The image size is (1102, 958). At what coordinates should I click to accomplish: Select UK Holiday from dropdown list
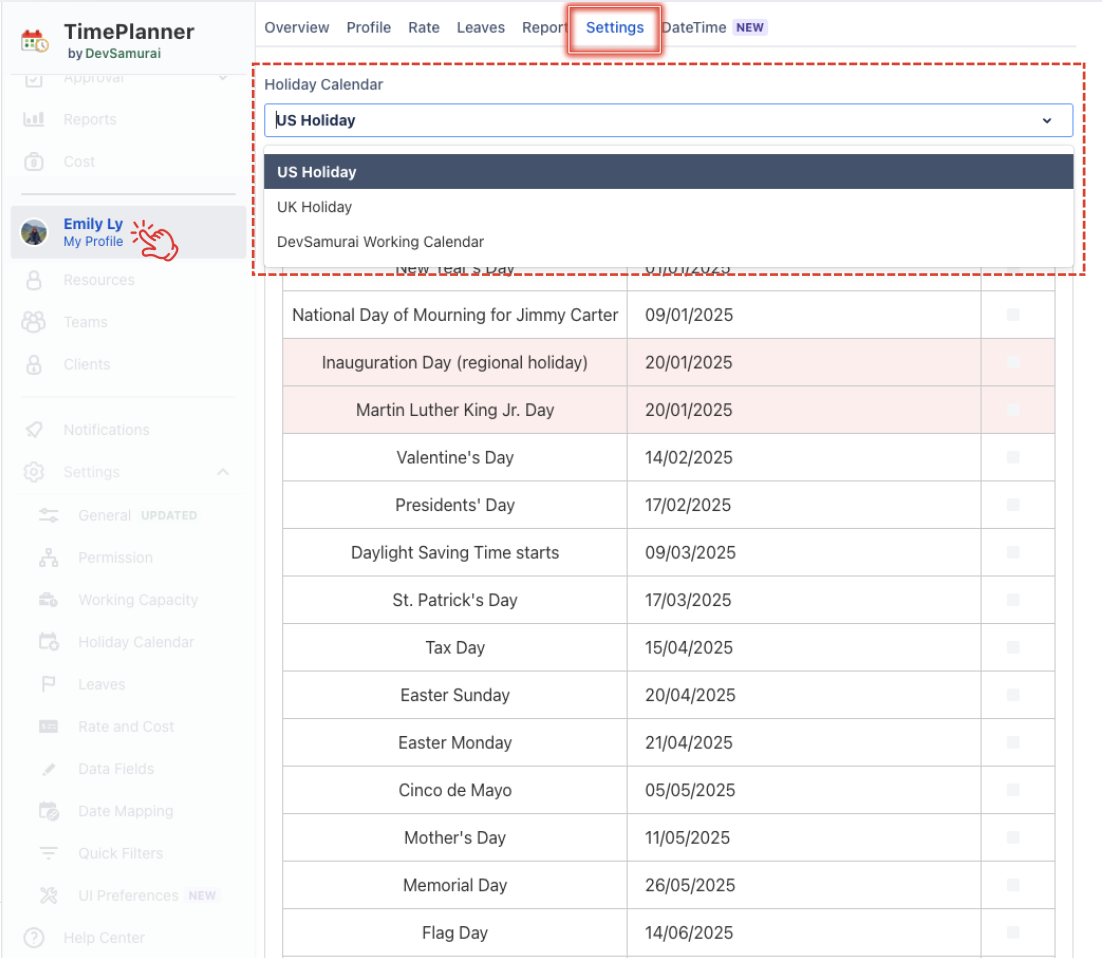[x=315, y=207]
